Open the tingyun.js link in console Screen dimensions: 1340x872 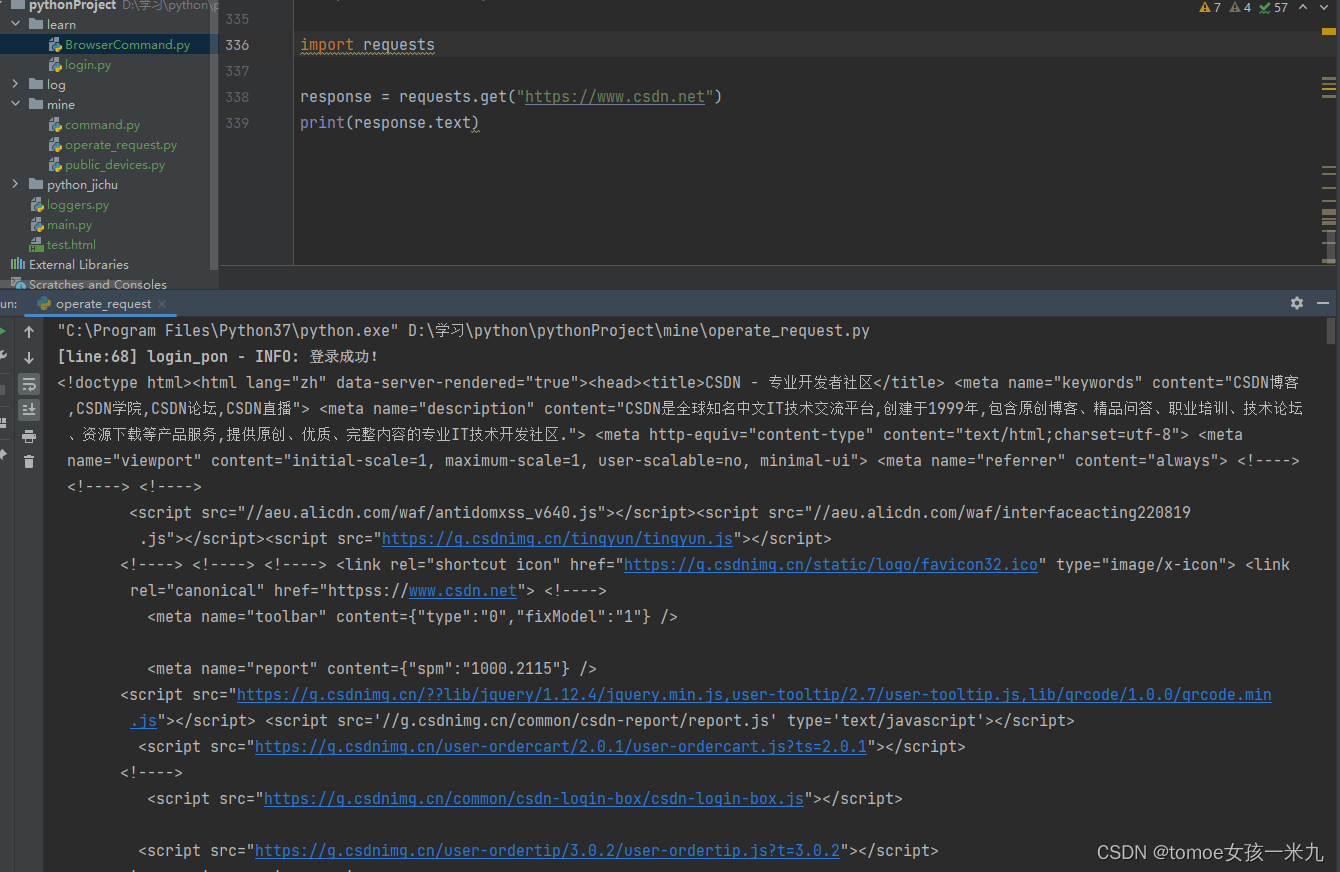558,538
